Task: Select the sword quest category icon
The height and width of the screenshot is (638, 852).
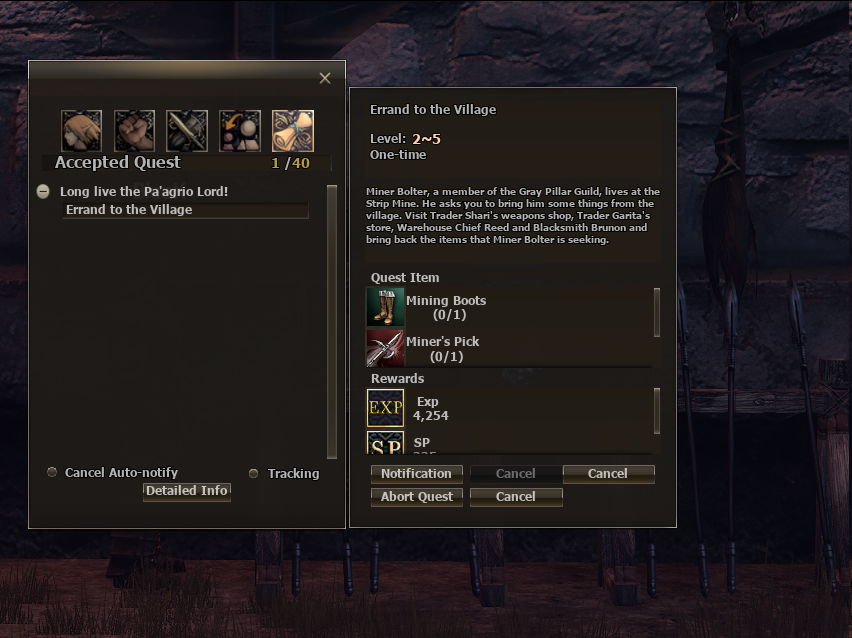Action: (187, 130)
